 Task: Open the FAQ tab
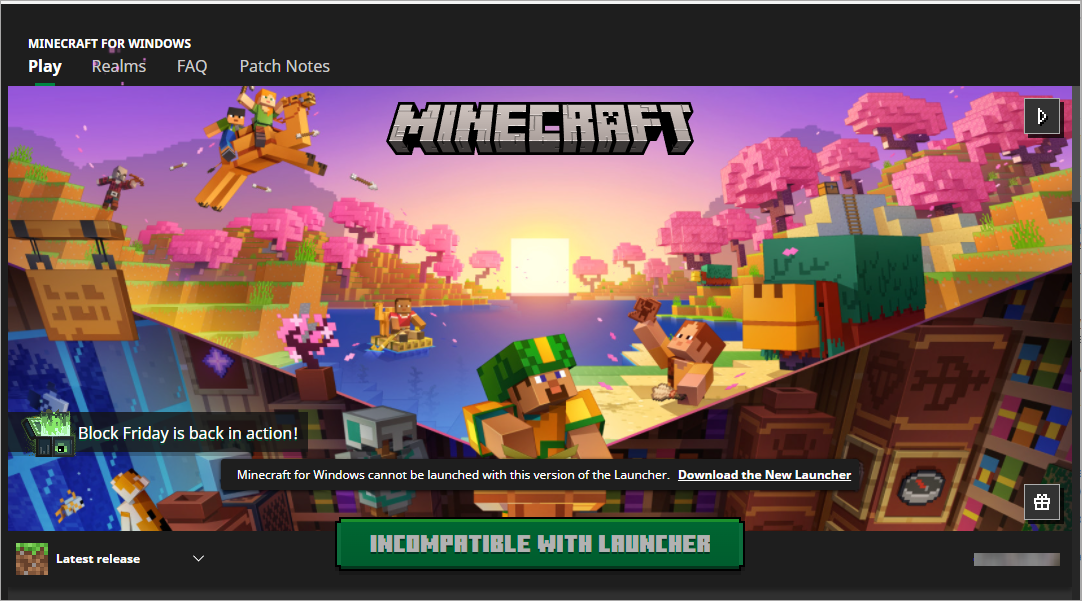click(192, 66)
